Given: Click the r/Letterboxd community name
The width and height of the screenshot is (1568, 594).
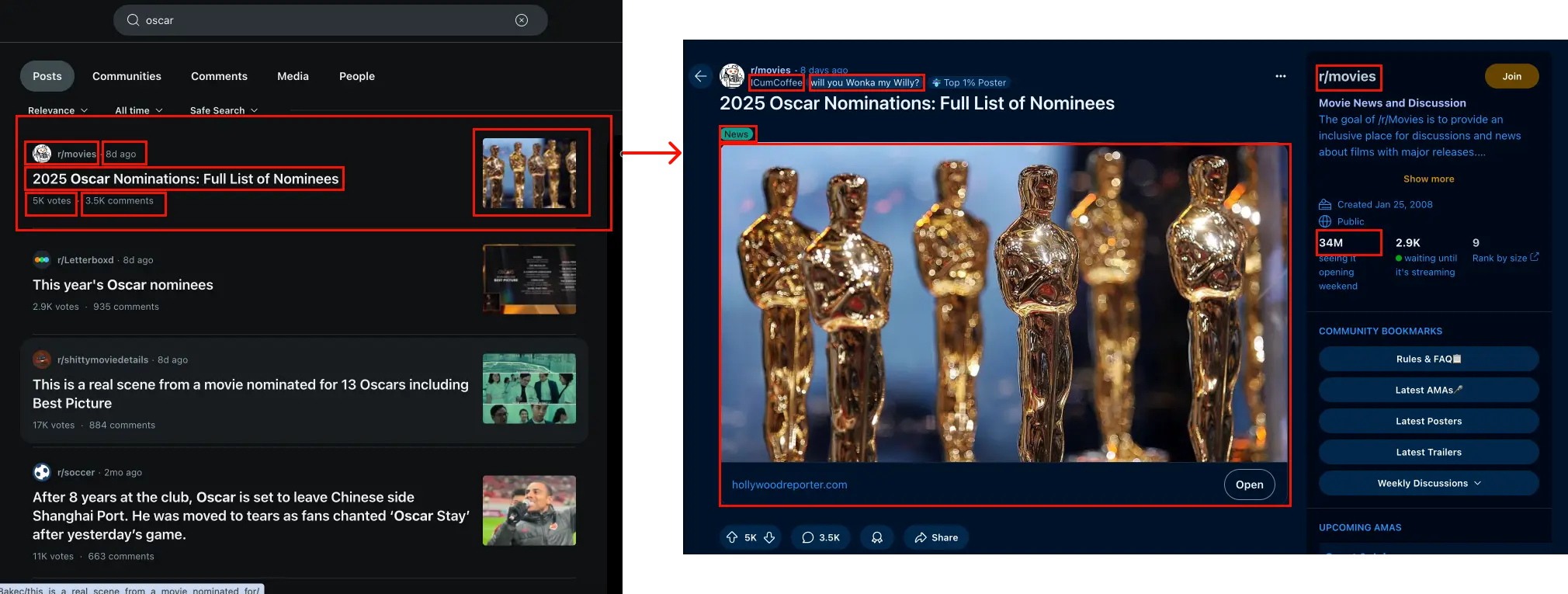Looking at the screenshot, I should coord(85,260).
